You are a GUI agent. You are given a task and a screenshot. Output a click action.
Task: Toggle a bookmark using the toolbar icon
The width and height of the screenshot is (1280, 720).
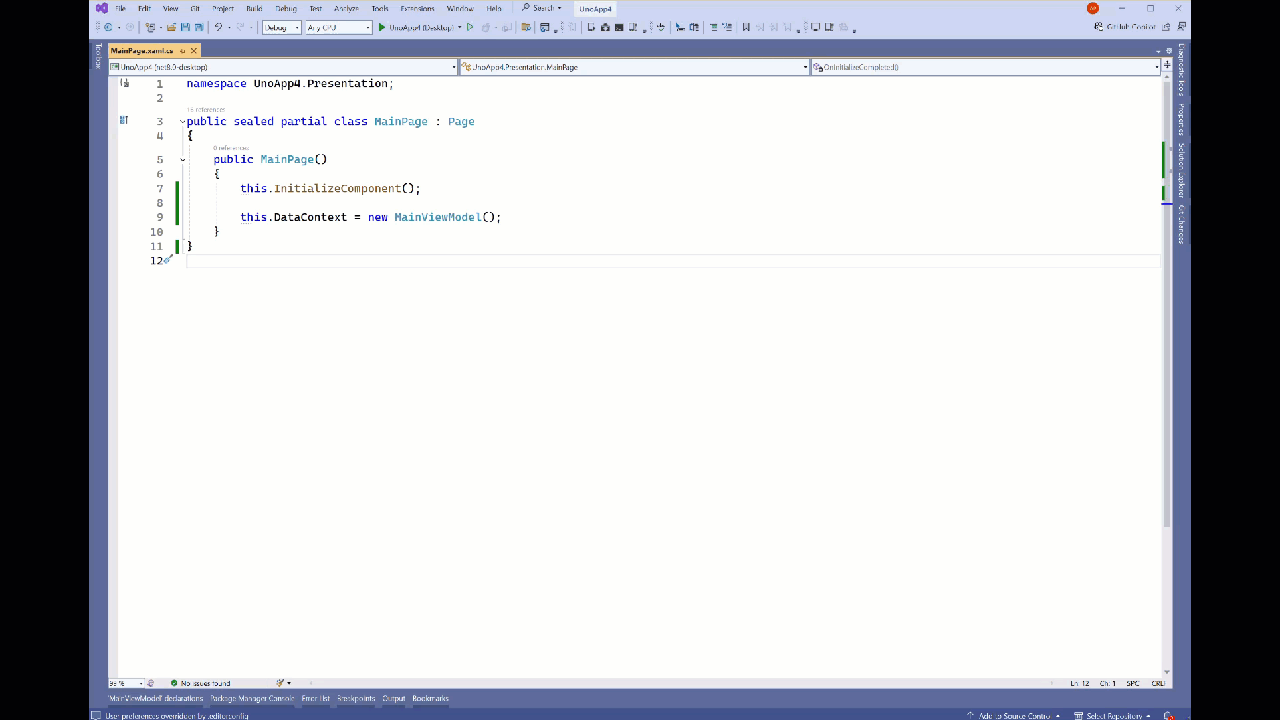coord(746,27)
